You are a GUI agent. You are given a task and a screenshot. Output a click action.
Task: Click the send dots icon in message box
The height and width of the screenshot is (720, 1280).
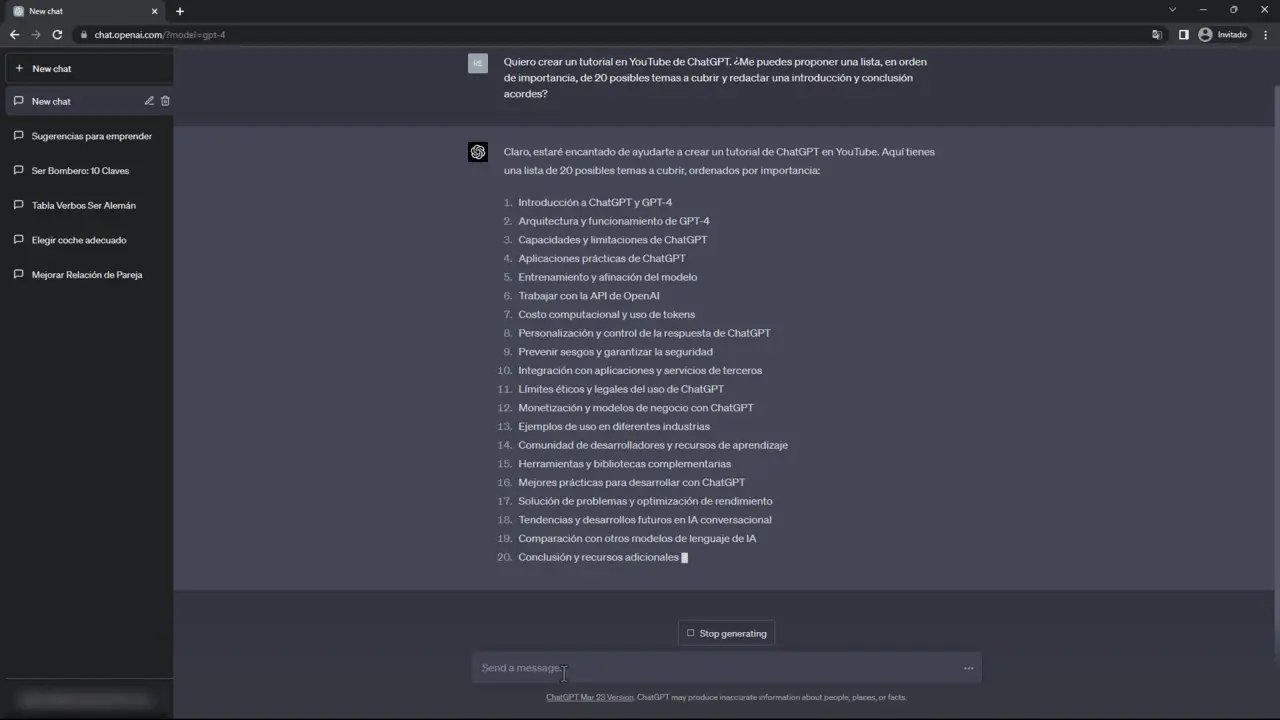pos(968,668)
